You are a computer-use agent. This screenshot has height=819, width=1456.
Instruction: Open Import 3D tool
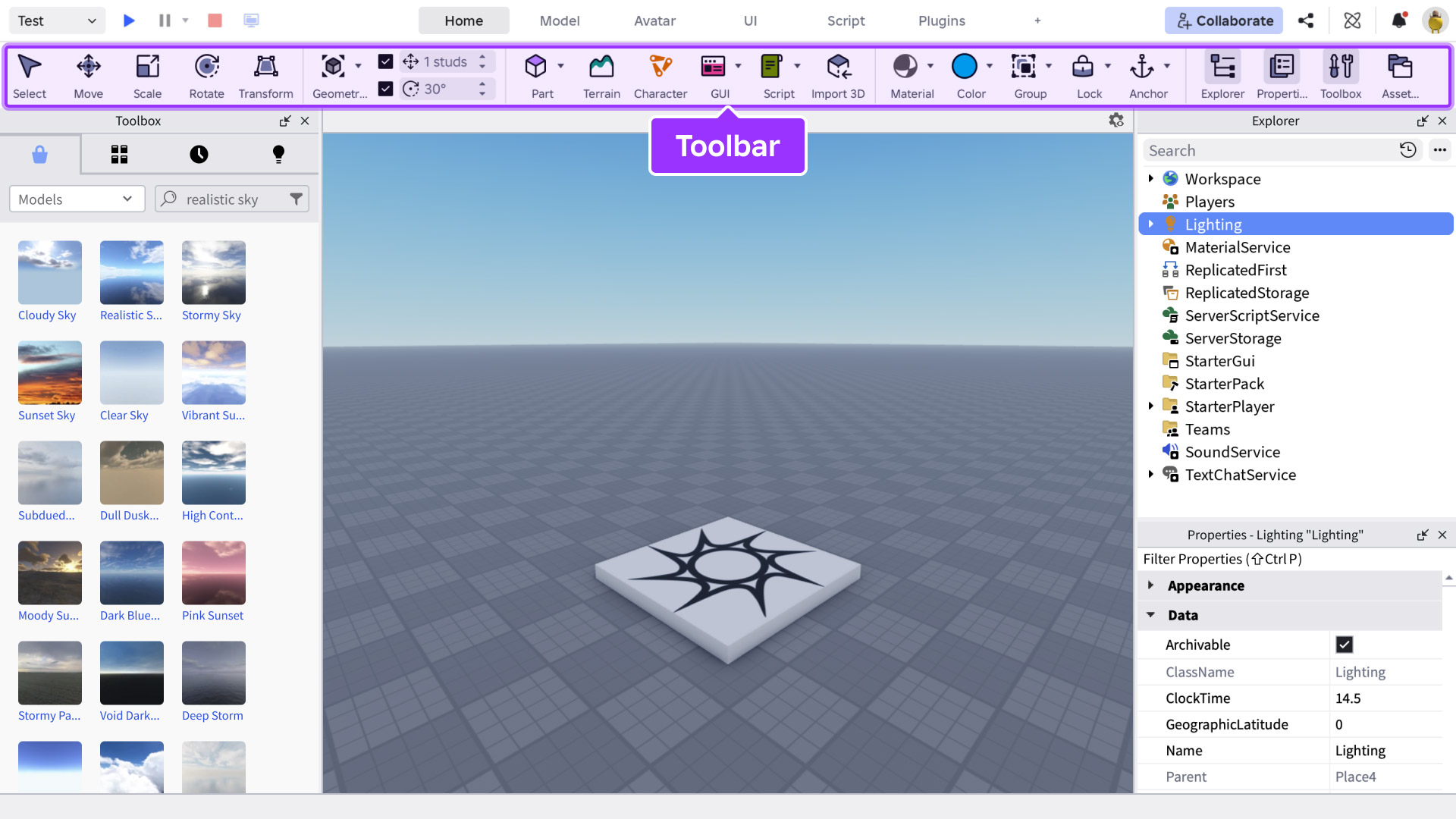[838, 76]
